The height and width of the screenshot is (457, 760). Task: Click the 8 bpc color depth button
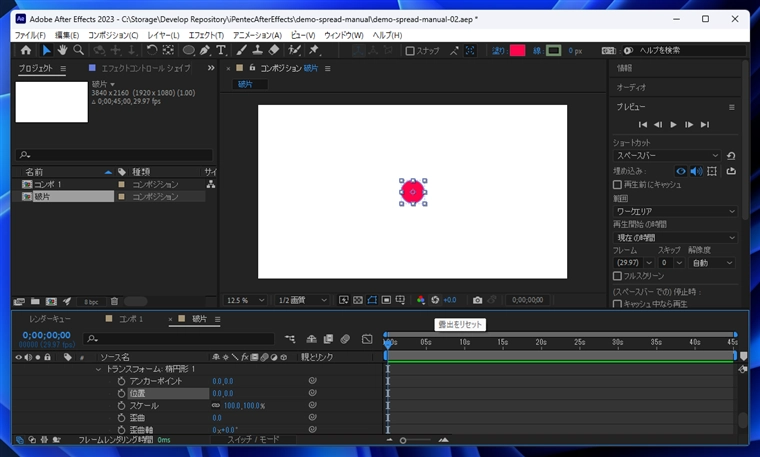point(91,302)
